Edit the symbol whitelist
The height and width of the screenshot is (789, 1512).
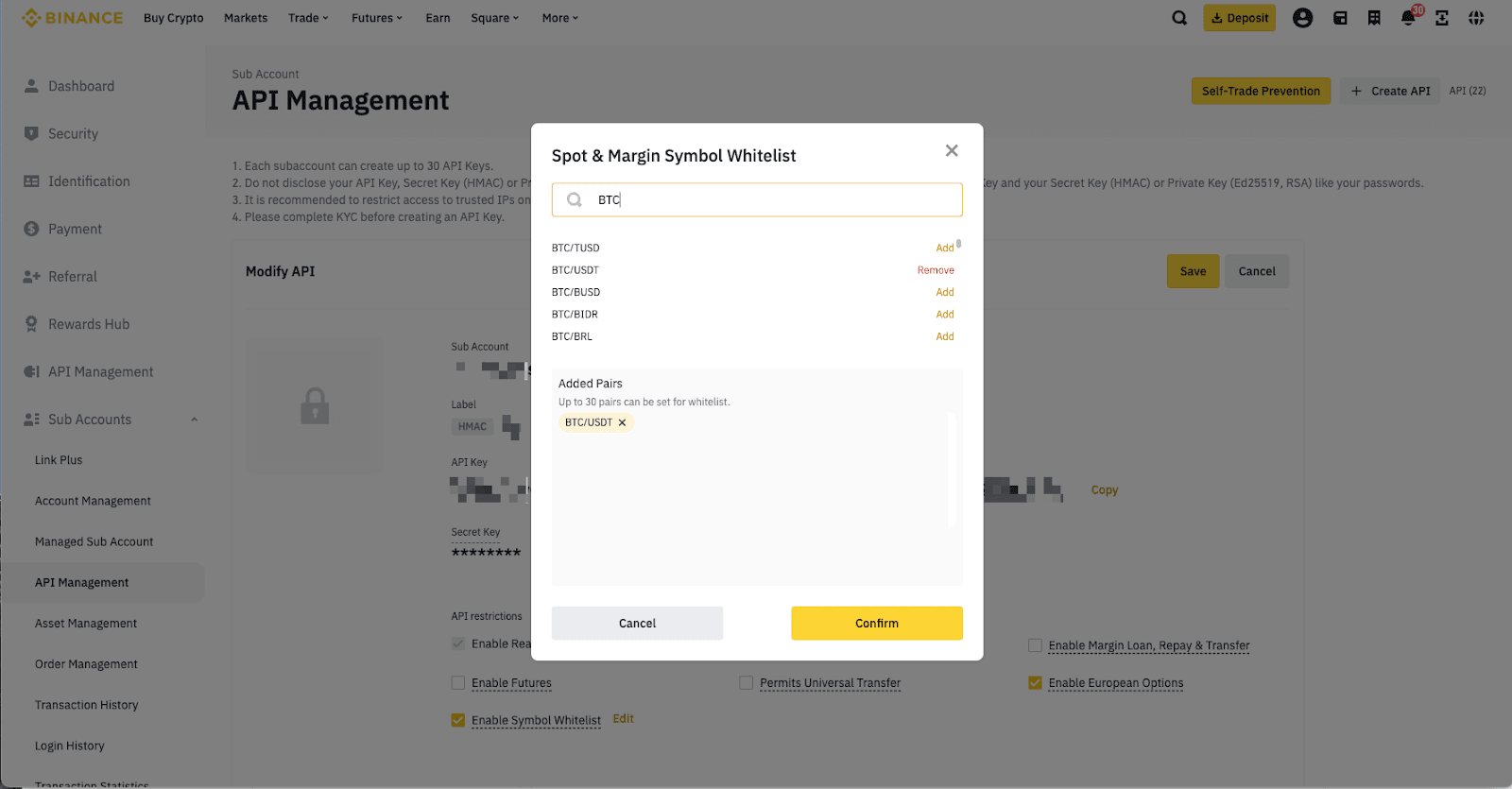[623, 719]
